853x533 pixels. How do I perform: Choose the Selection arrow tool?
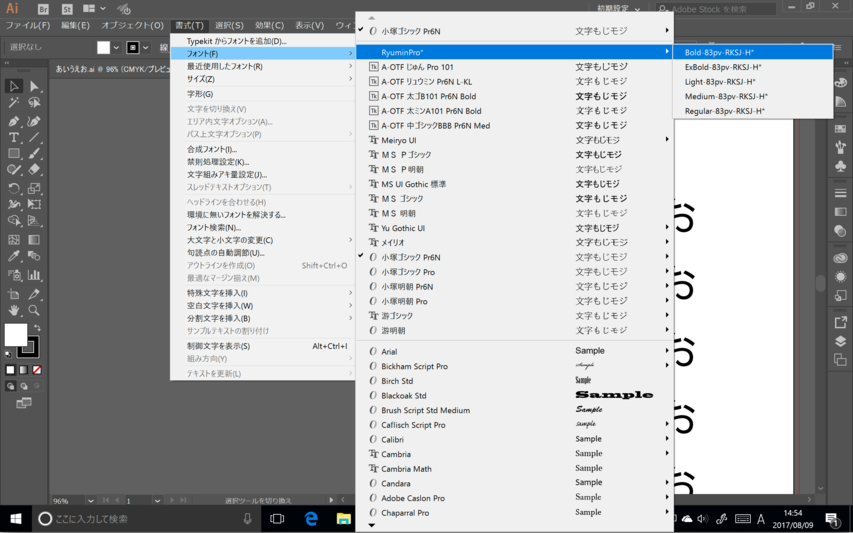14,87
